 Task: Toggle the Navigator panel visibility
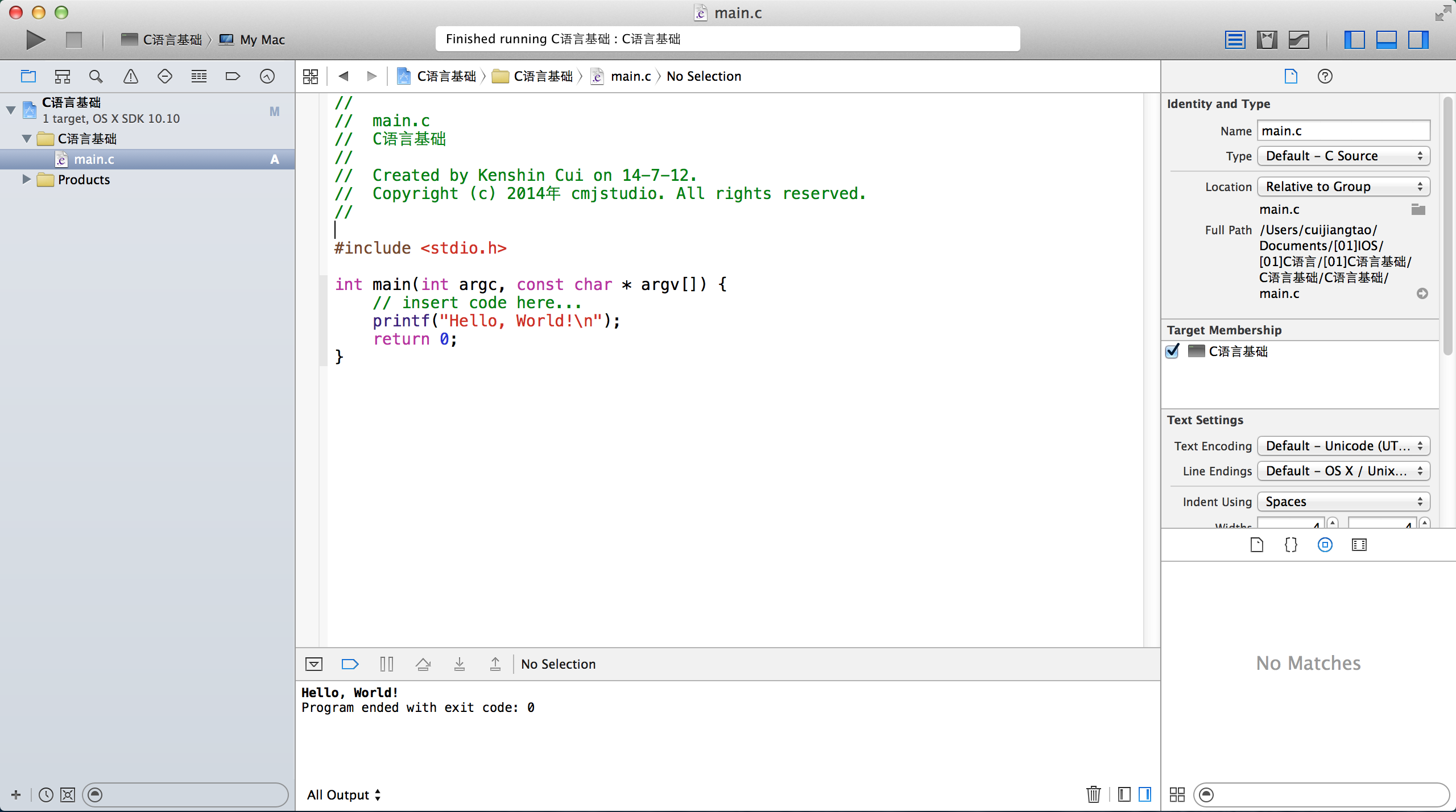(1354, 40)
